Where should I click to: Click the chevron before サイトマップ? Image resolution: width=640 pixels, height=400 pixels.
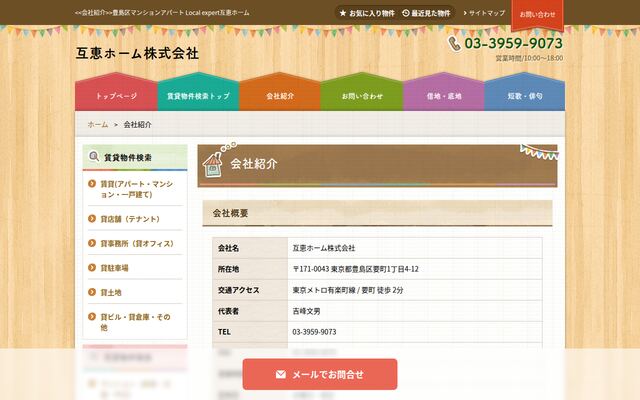pos(465,13)
